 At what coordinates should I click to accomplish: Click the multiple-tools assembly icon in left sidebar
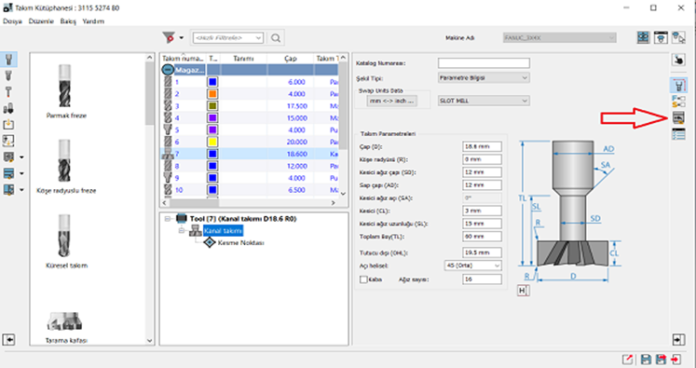click(8, 109)
